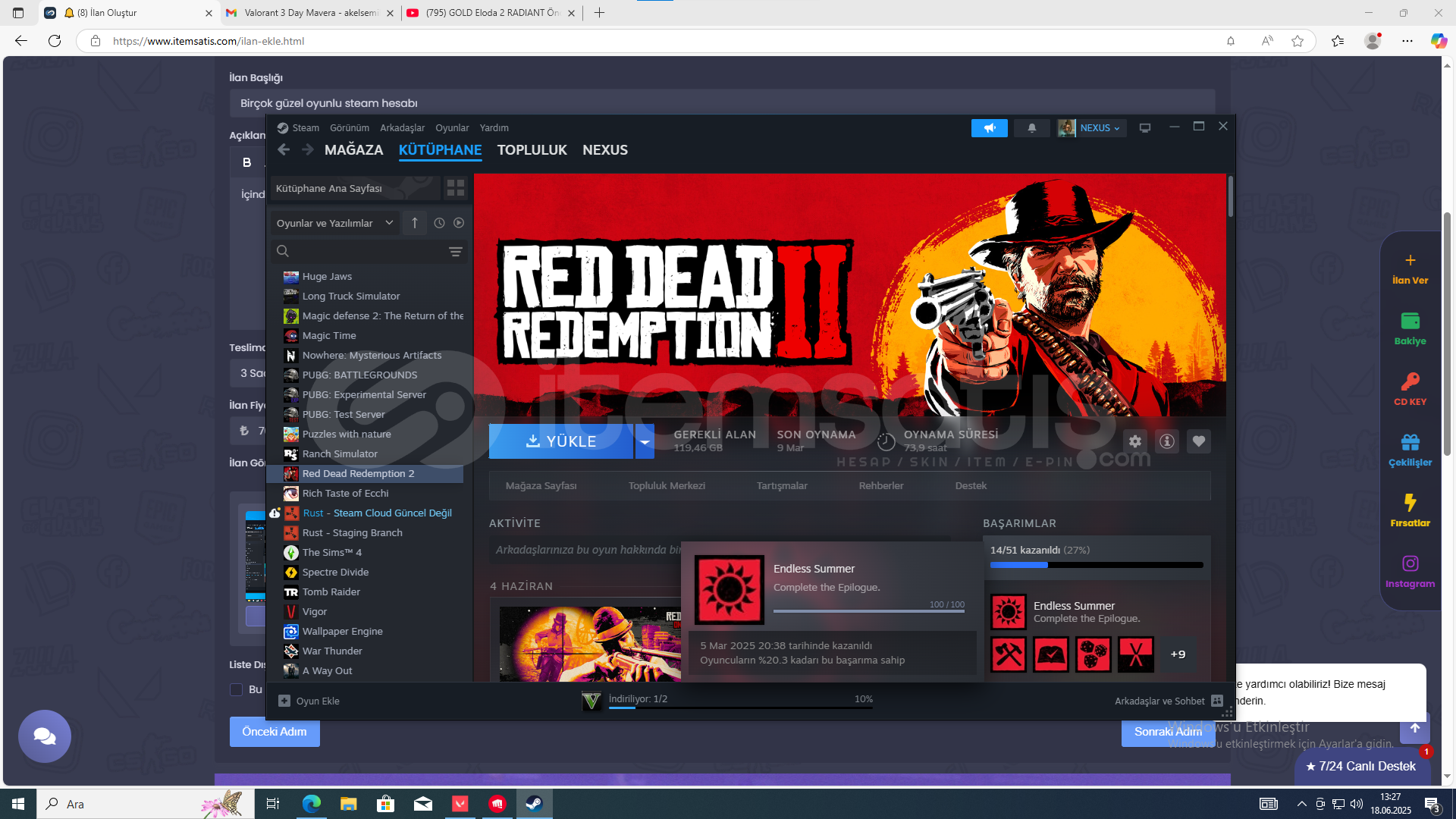Open game info icon
This screenshot has width=1456, height=819.
(x=1167, y=441)
